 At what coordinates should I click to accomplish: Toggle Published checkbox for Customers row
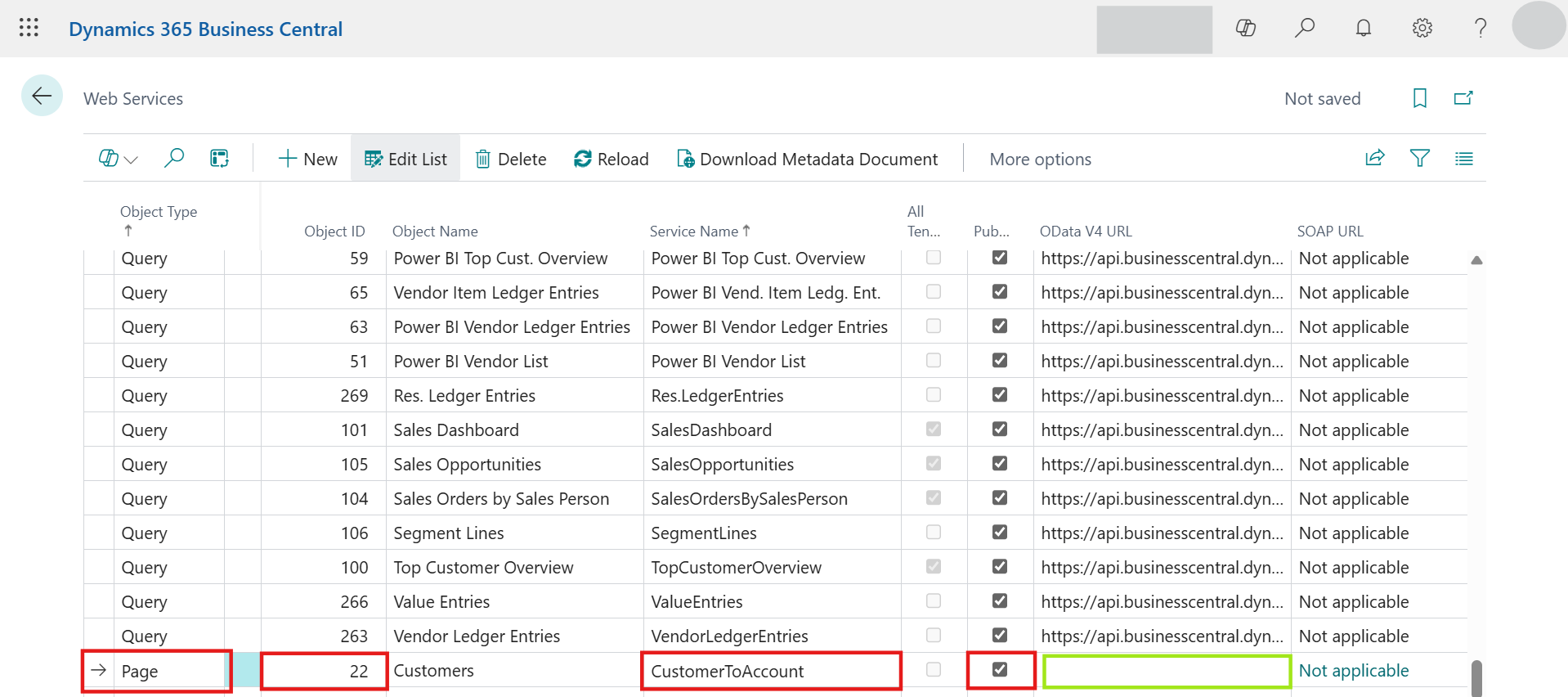(x=999, y=670)
